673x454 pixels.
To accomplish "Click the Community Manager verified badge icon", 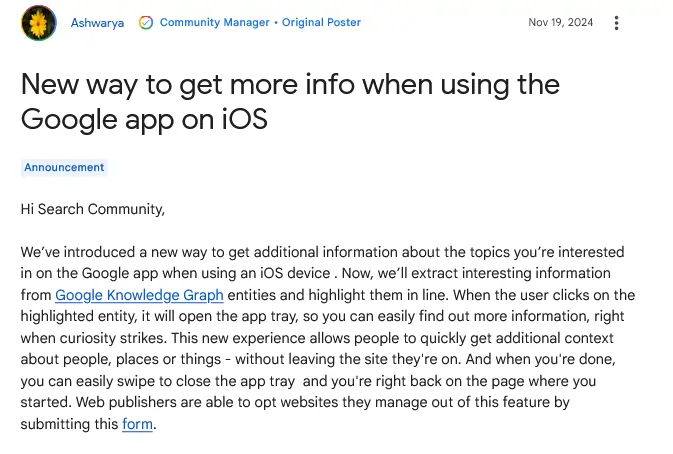I will click(146, 22).
